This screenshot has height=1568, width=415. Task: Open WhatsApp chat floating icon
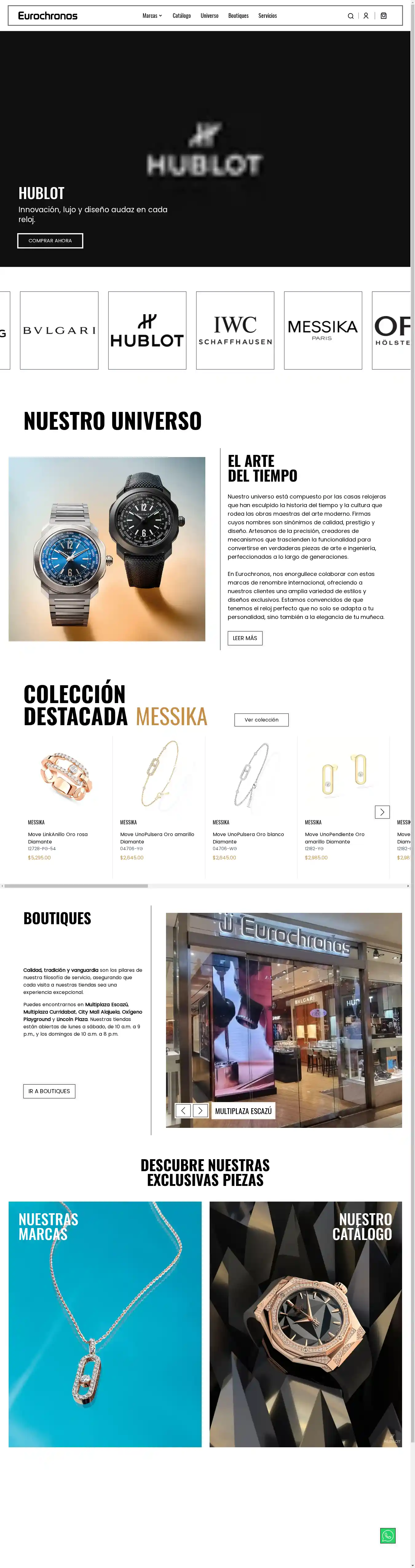388,1536
